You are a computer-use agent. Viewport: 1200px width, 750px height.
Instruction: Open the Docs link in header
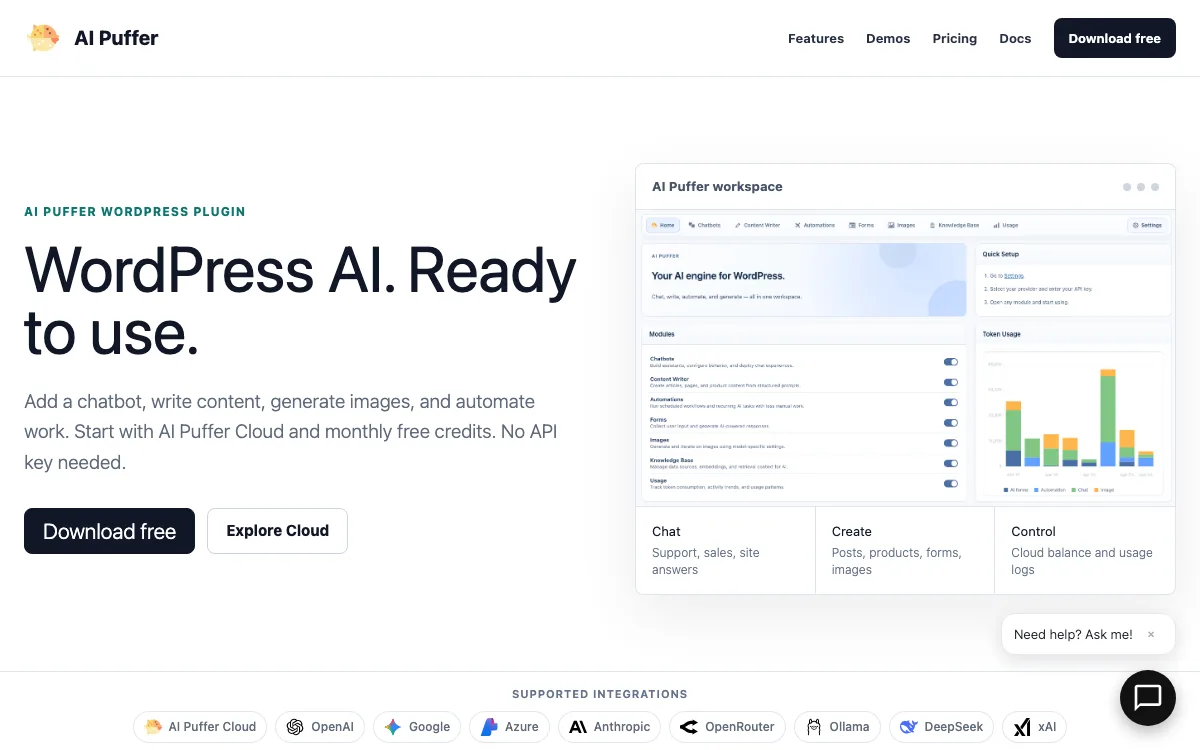1015,38
